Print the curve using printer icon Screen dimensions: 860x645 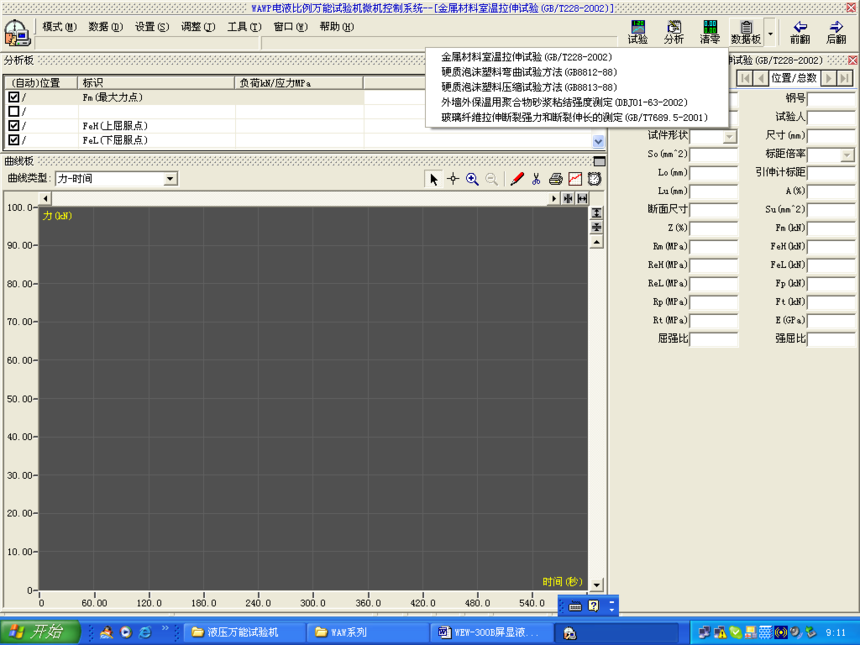556,179
